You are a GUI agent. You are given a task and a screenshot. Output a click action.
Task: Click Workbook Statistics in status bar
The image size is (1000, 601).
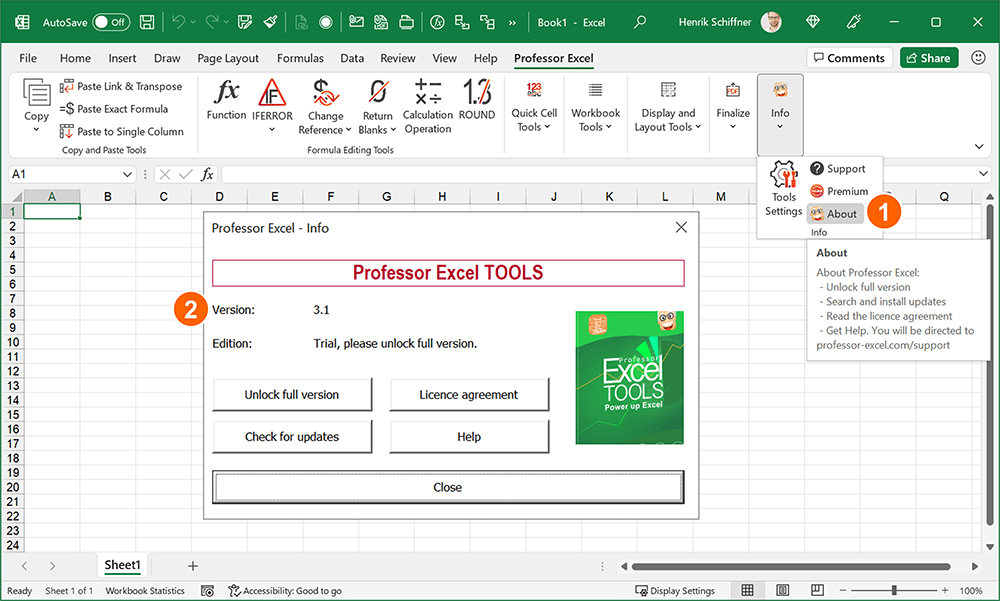point(145,591)
